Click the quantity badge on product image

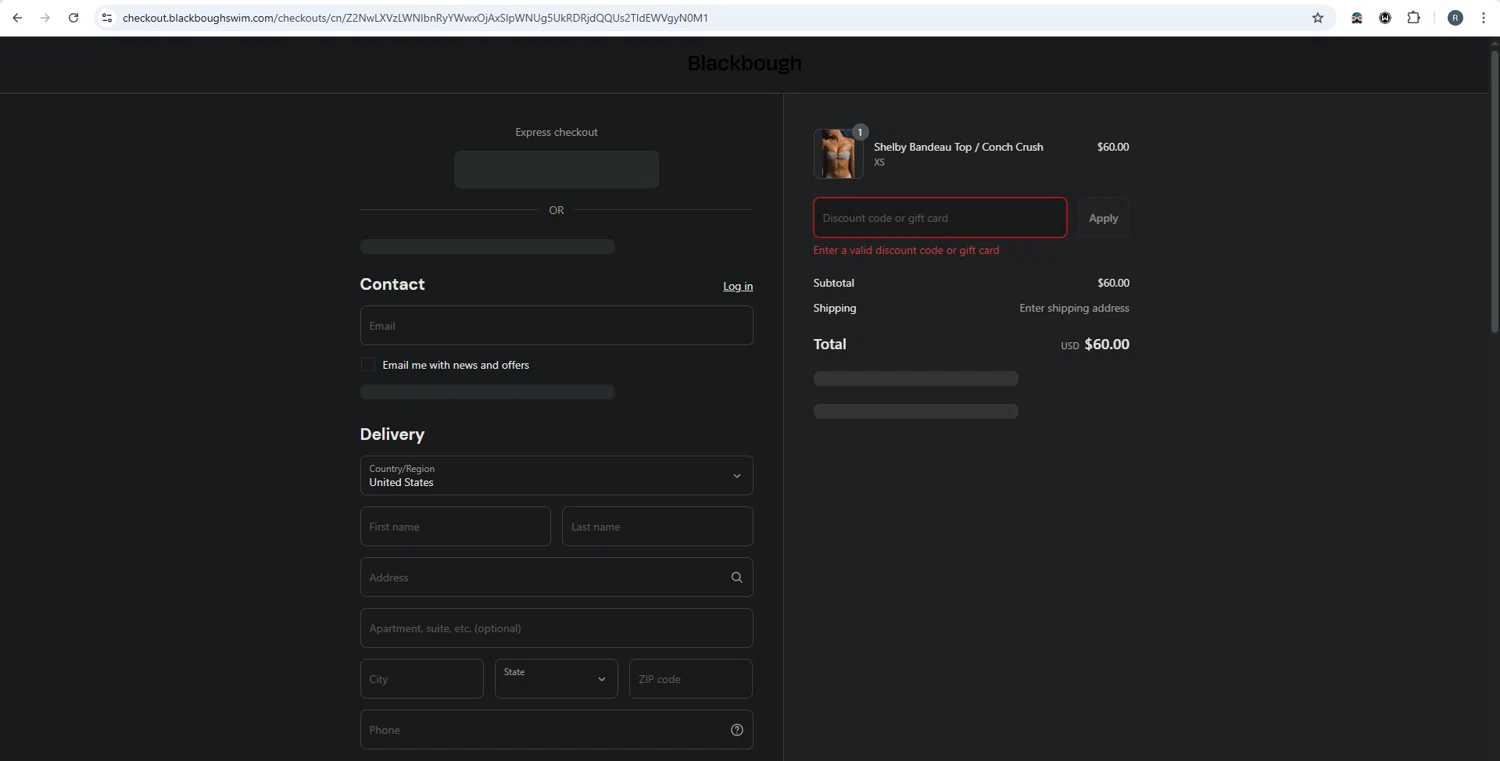pyautogui.click(x=860, y=132)
